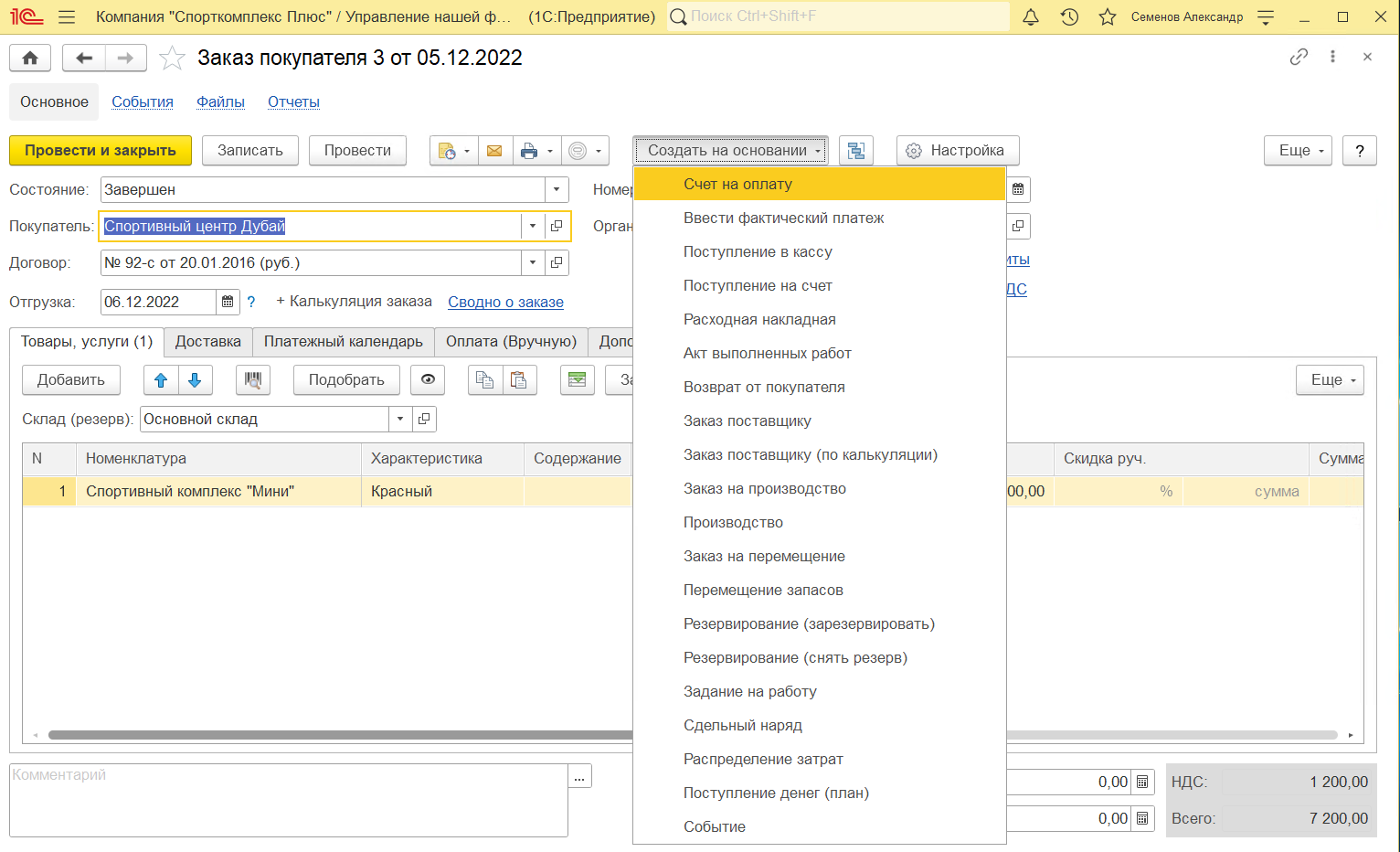
Task: Click the barcode scanner icon
Action: click(x=253, y=380)
